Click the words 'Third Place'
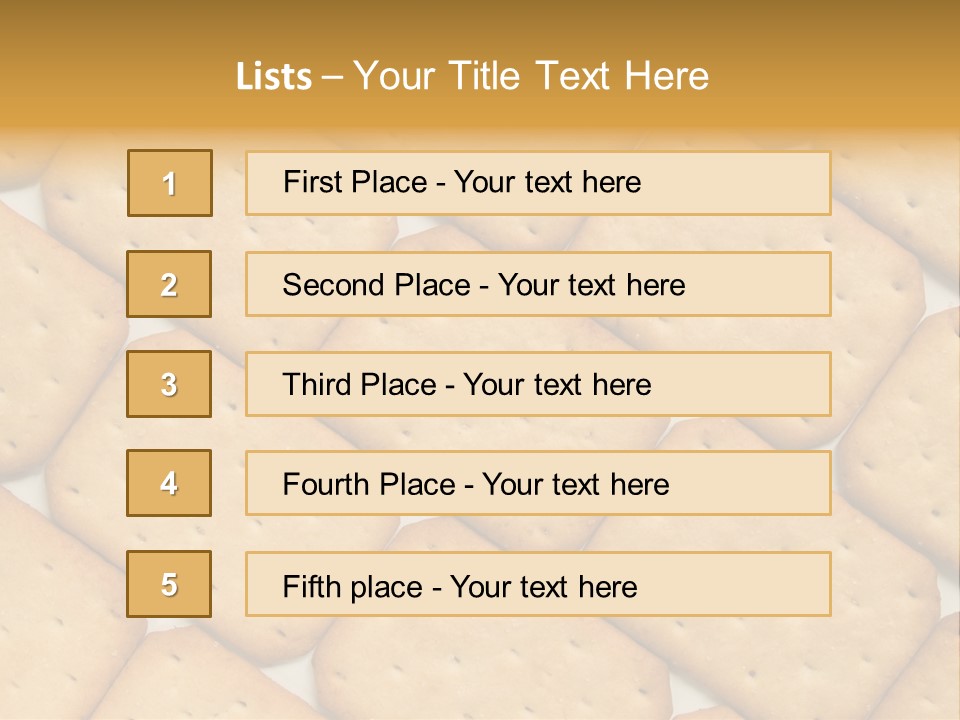Image resolution: width=960 pixels, height=720 pixels. coord(359,384)
